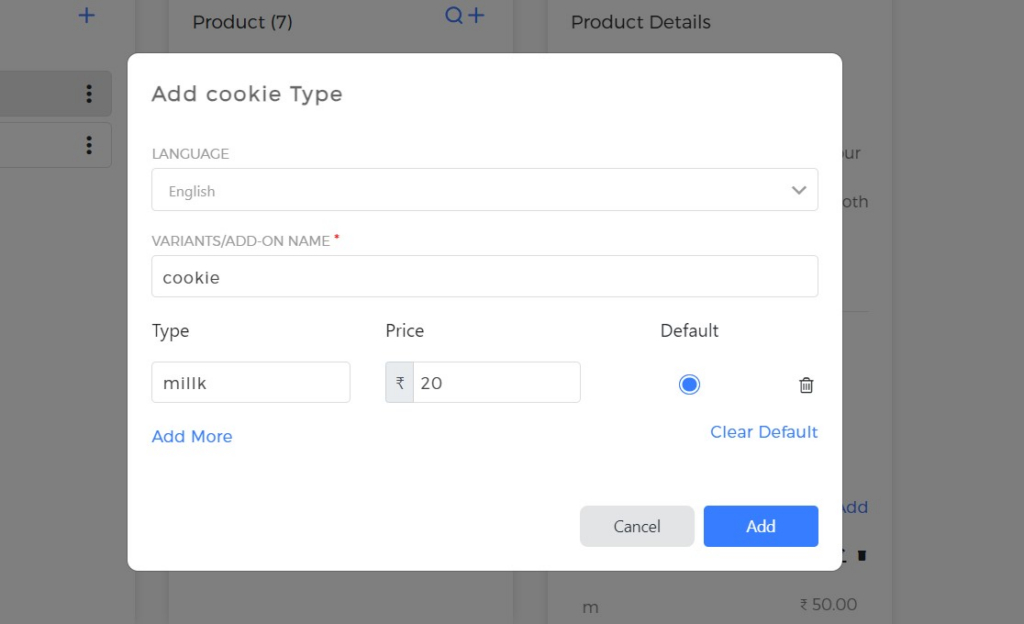Click the plus icon in the top-left corner
The image size is (1024, 624).
coord(86,15)
